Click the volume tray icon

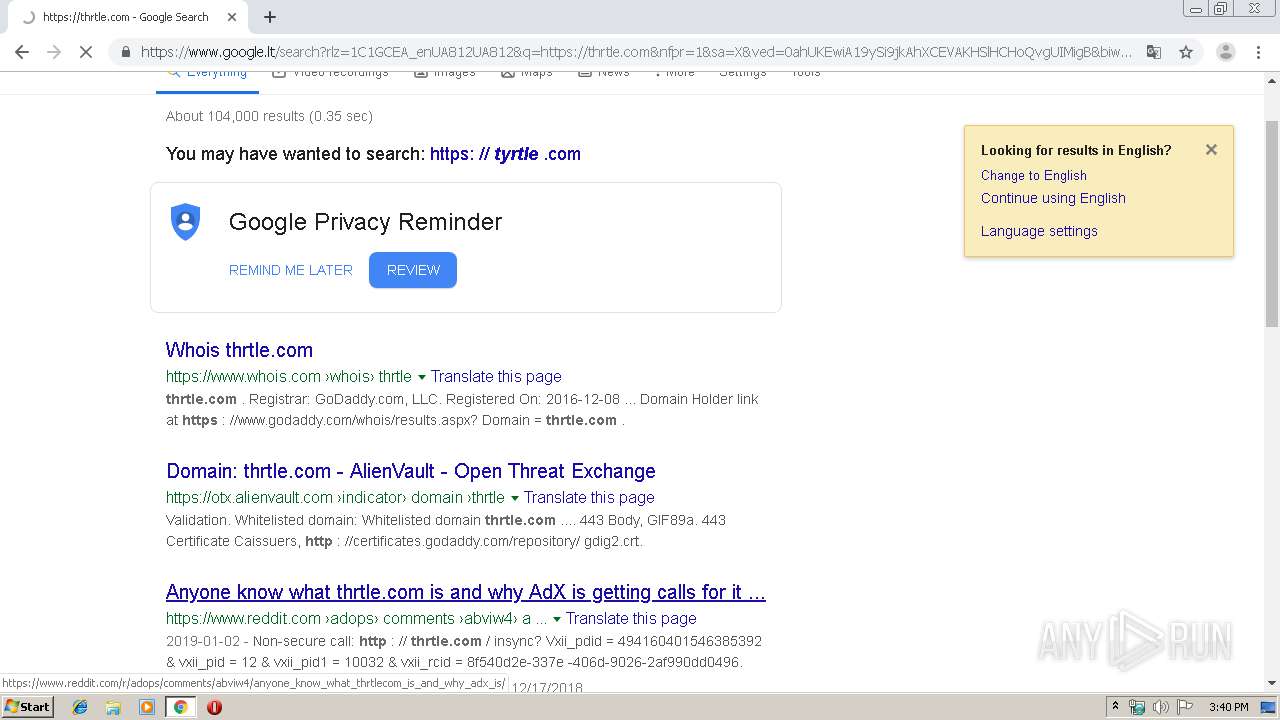pos(1160,707)
